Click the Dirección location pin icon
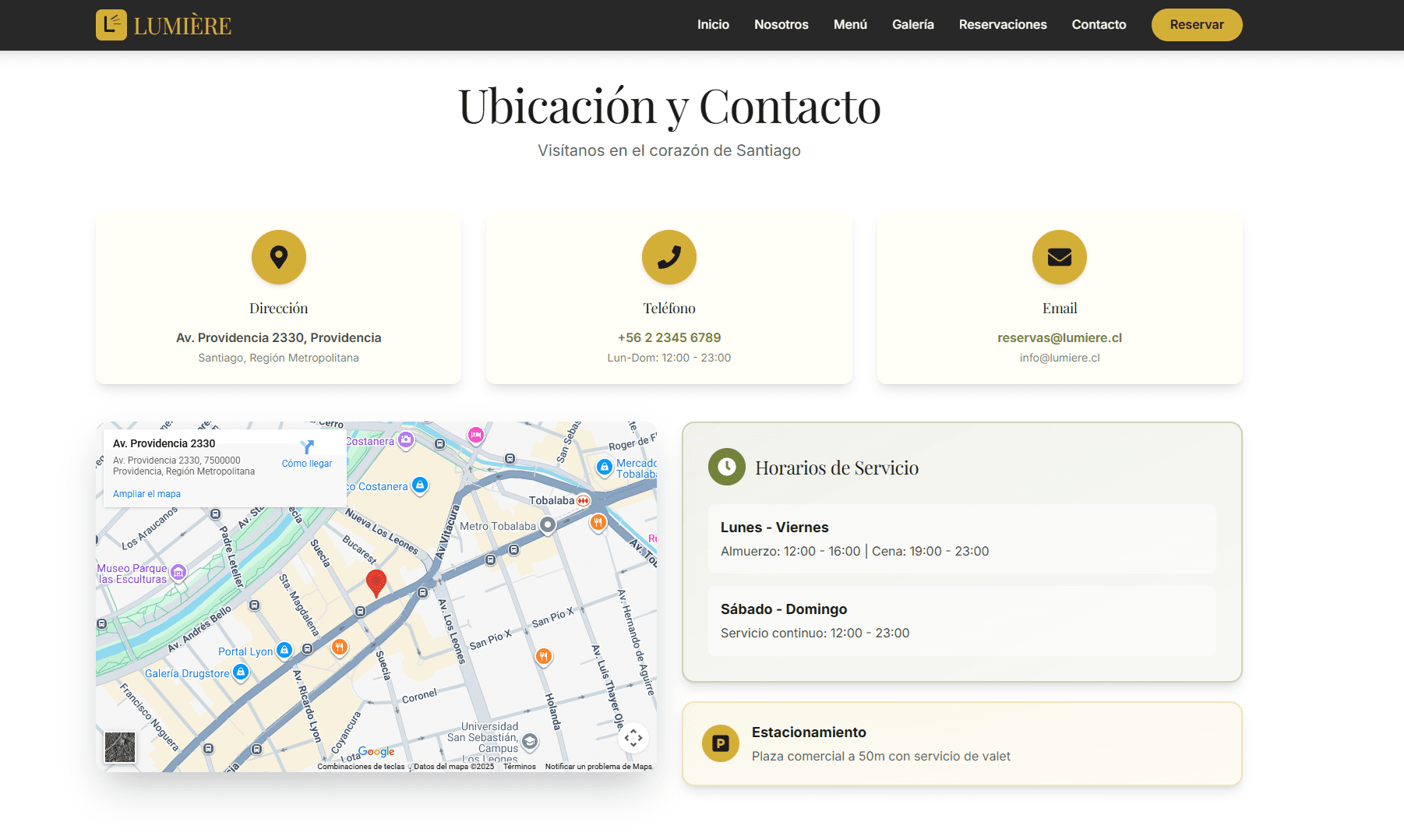 click(x=279, y=257)
